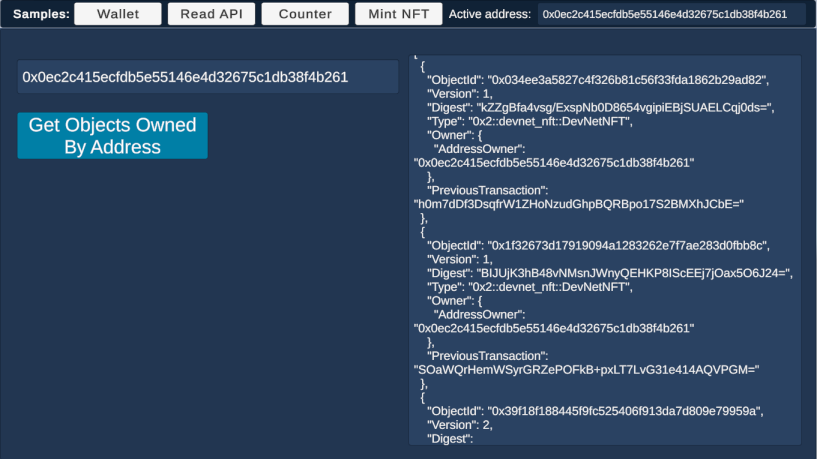Click the Active address label text

click(x=489, y=14)
